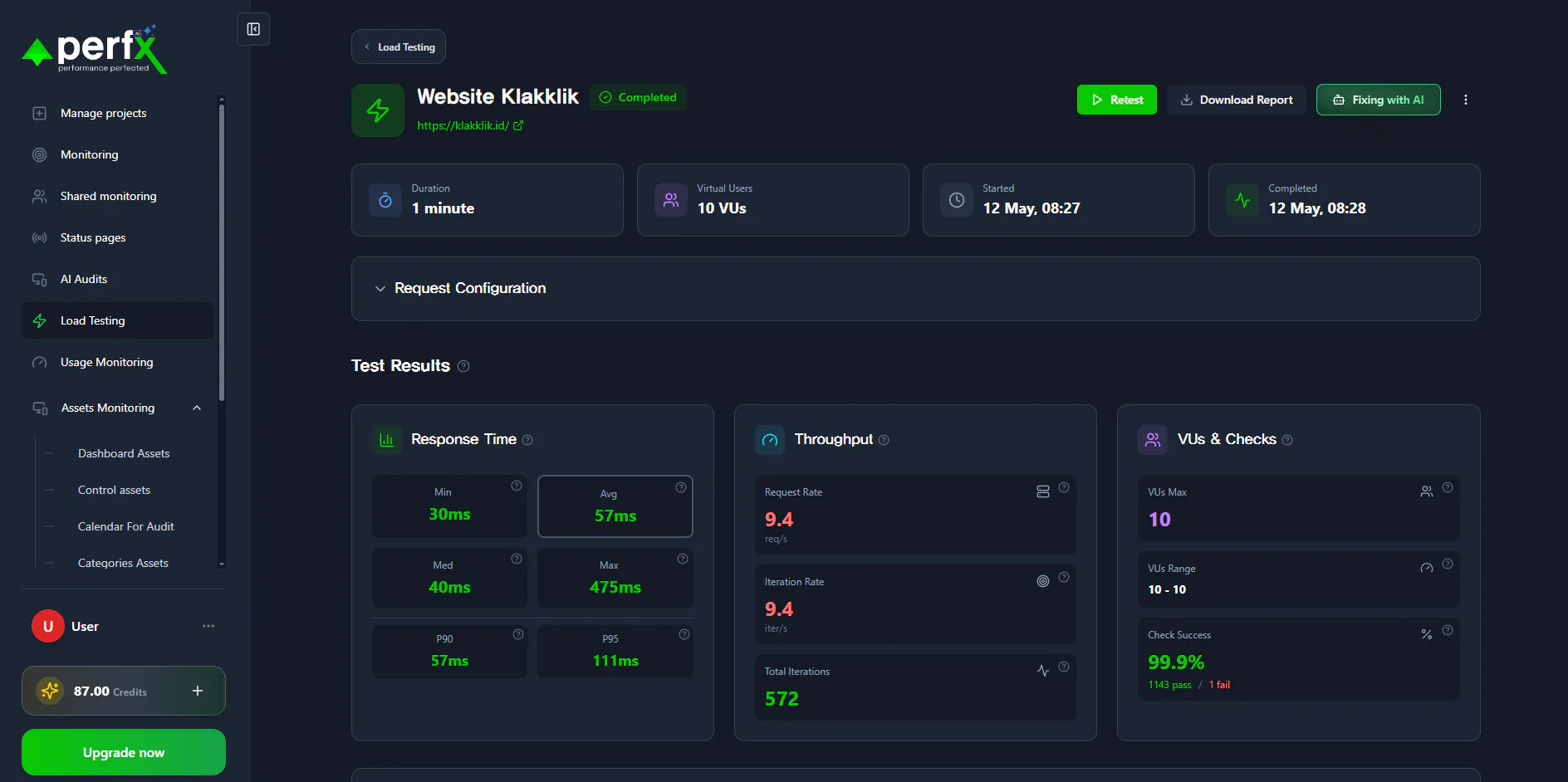Open Calendar For Audit submenu item
Screen dimensions: 1568x782
point(125,526)
